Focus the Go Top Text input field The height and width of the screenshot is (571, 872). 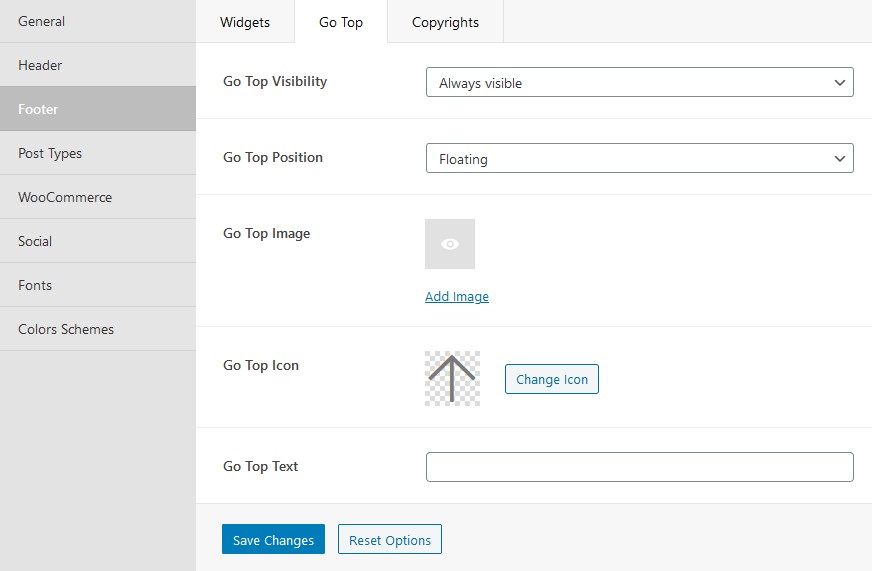(640, 467)
